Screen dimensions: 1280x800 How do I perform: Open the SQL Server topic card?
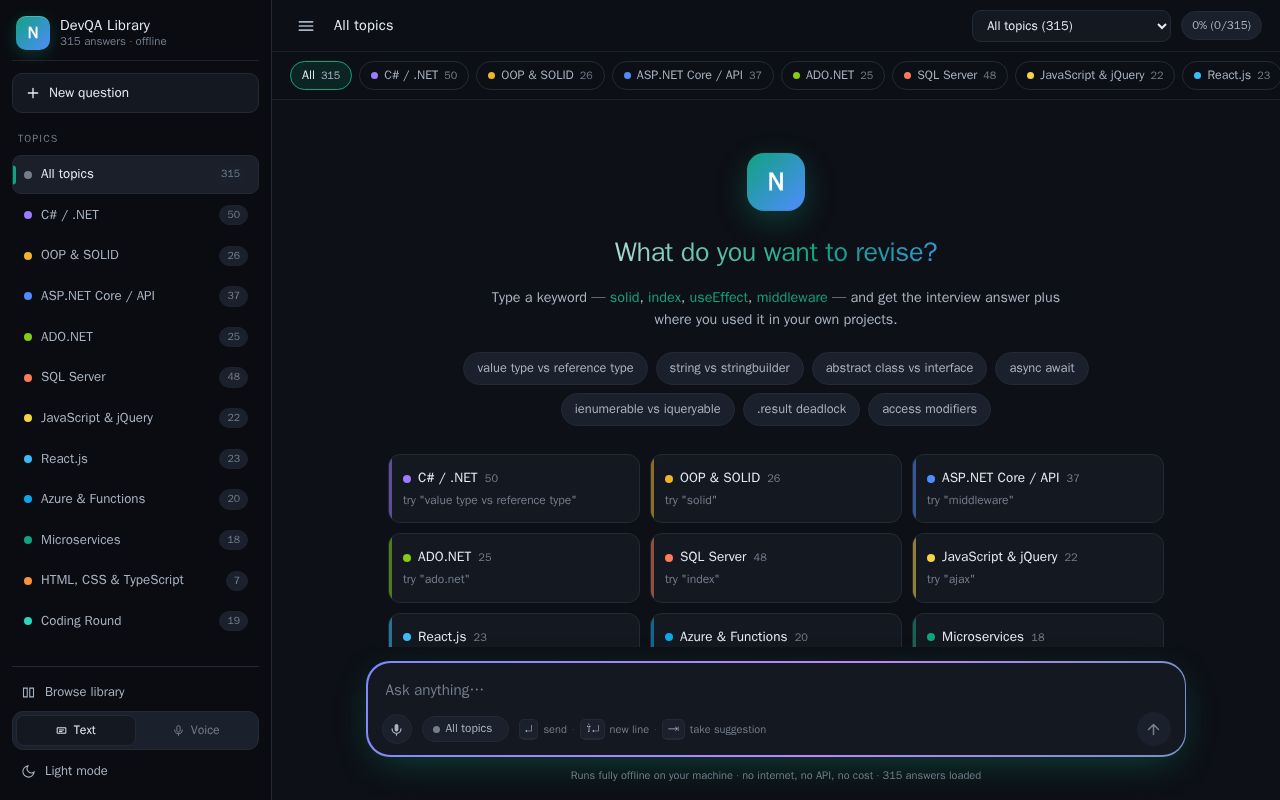pyautogui.click(x=776, y=568)
